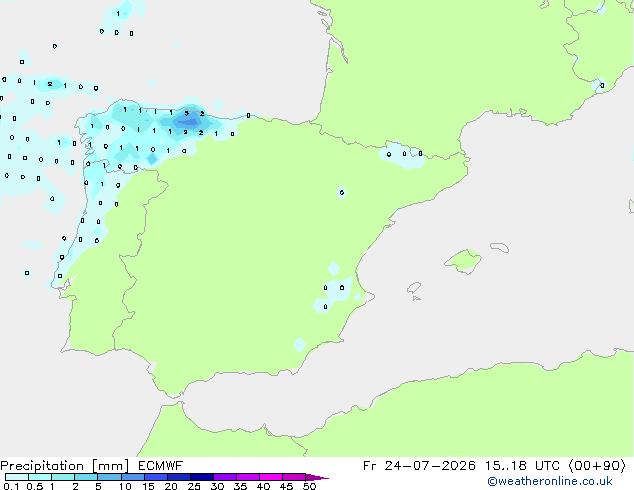The width and height of the screenshot is (634, 490).
Task: Select the bright magenta 40 mm legend swatch
Action: coord(271,477)
